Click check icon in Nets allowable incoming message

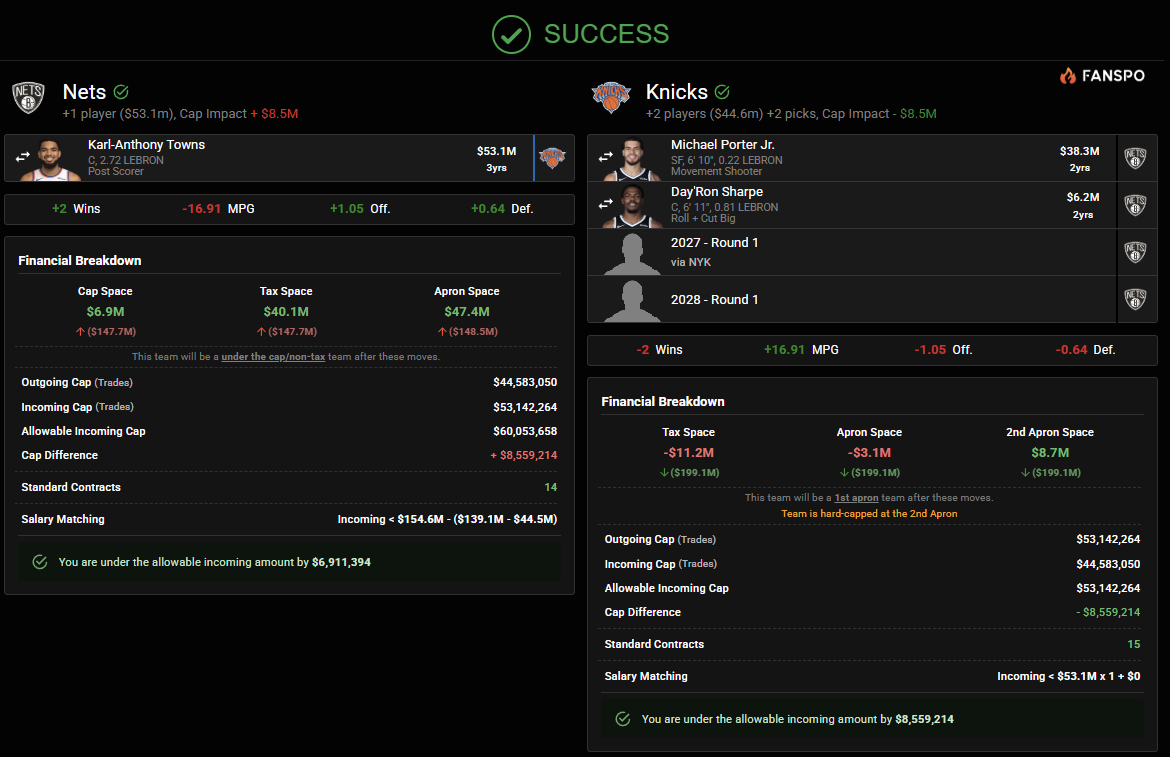click(40, 562)
